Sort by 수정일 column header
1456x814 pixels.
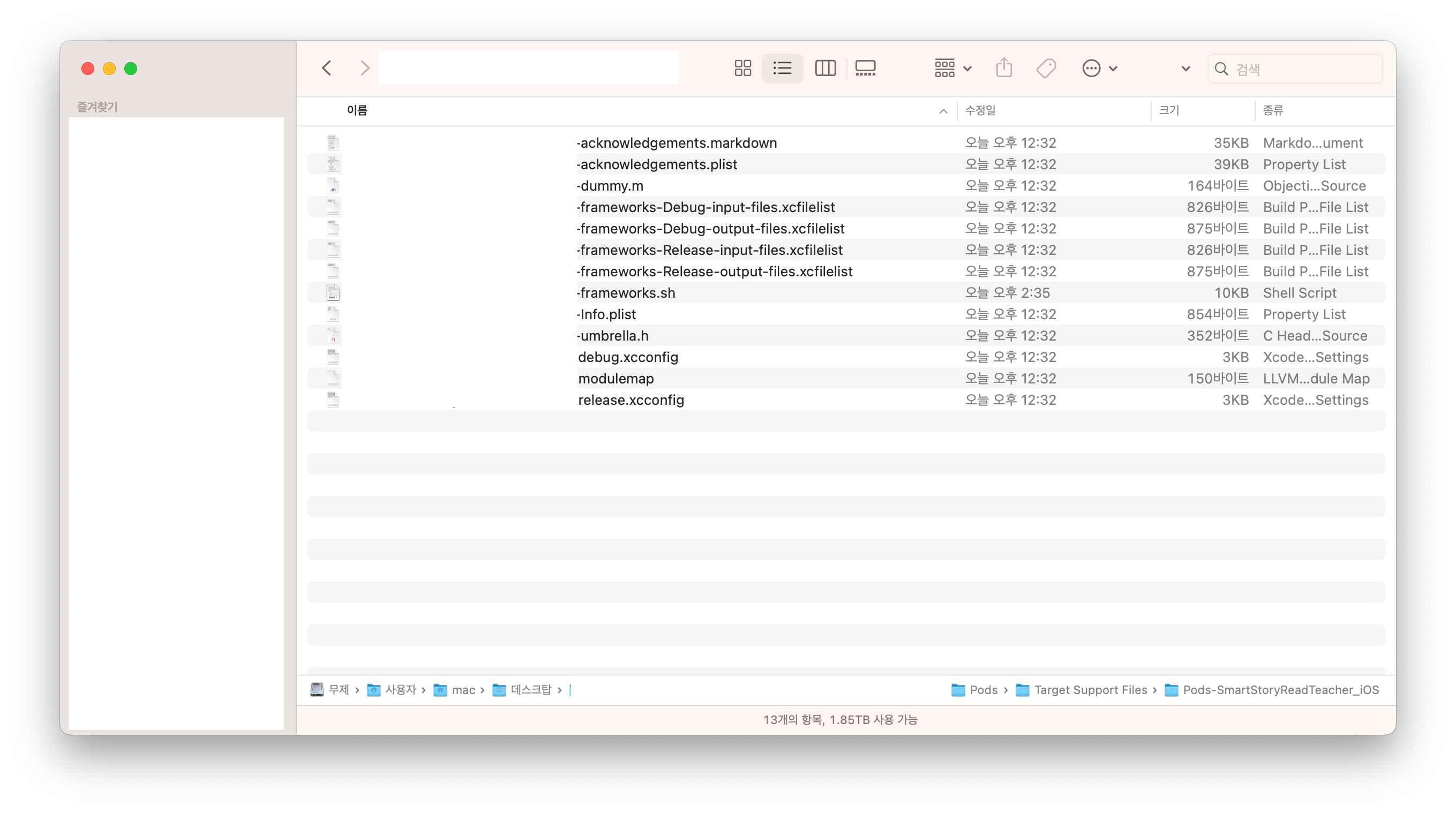(980, 110)
